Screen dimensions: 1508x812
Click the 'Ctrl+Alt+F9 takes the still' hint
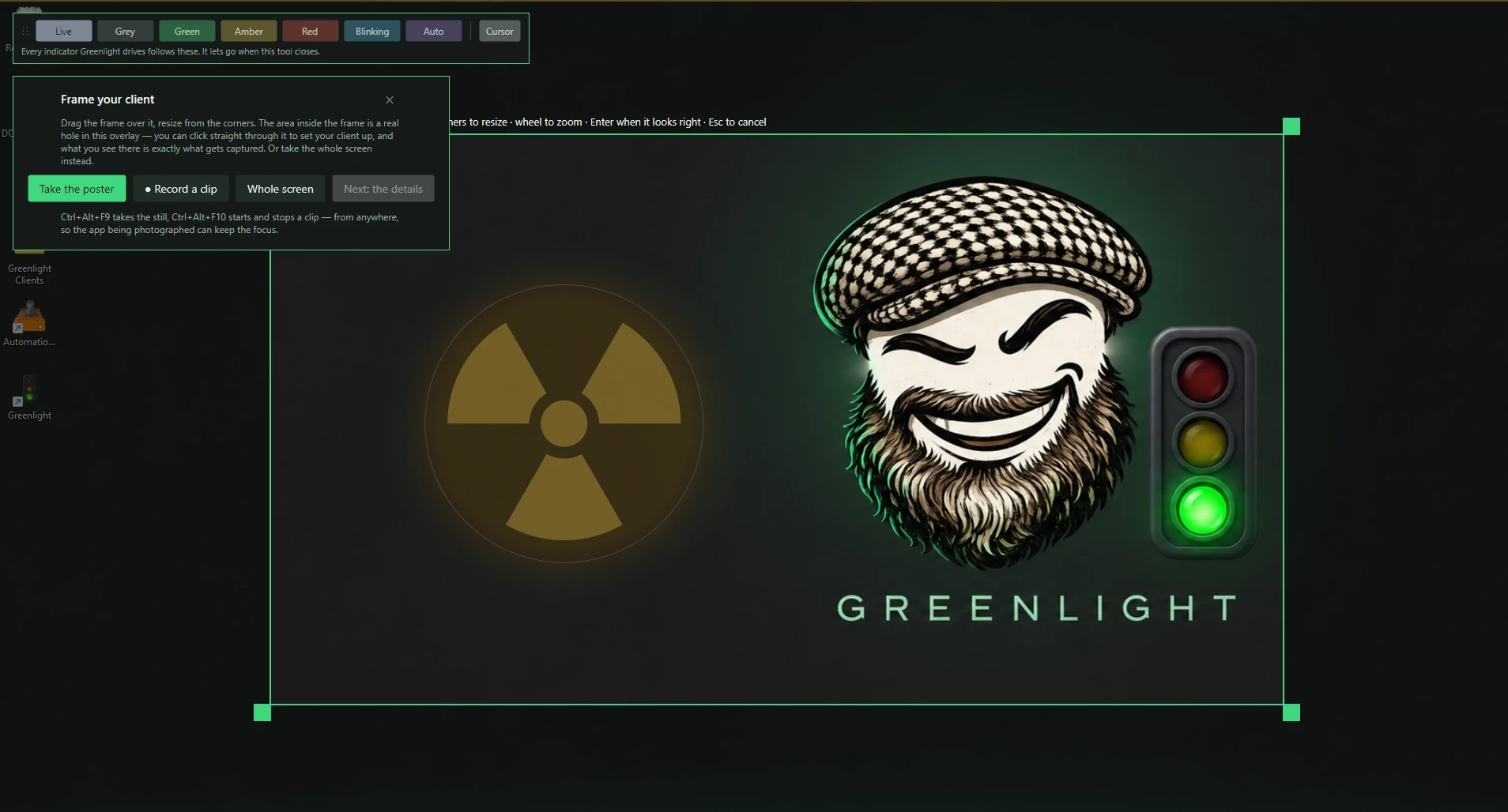115,217
